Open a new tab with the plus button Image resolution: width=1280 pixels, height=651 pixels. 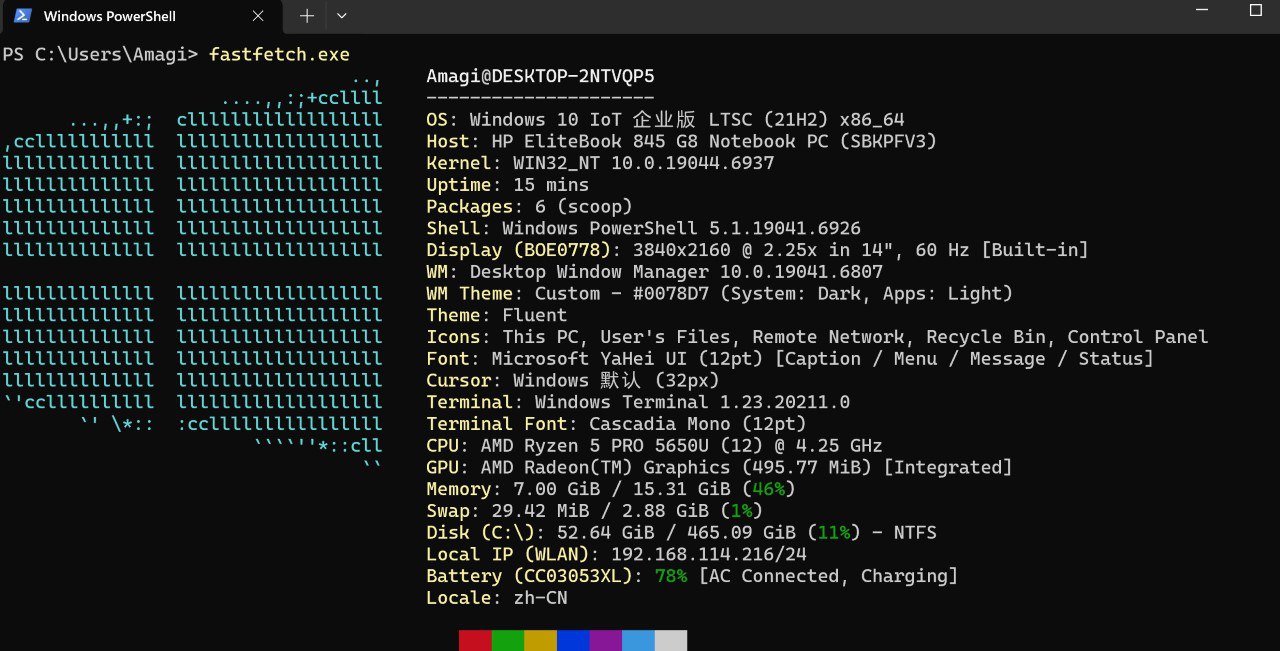pyautogui.click(x=307, y=16)
